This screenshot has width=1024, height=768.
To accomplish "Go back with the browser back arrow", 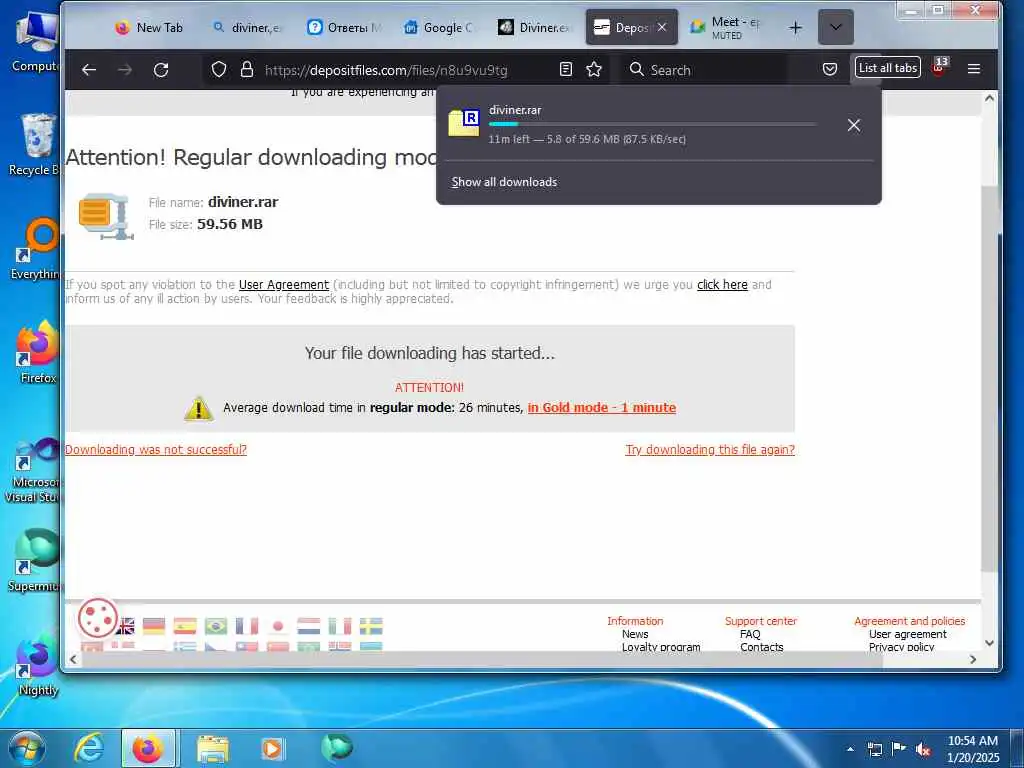I will tap(89, 70).
